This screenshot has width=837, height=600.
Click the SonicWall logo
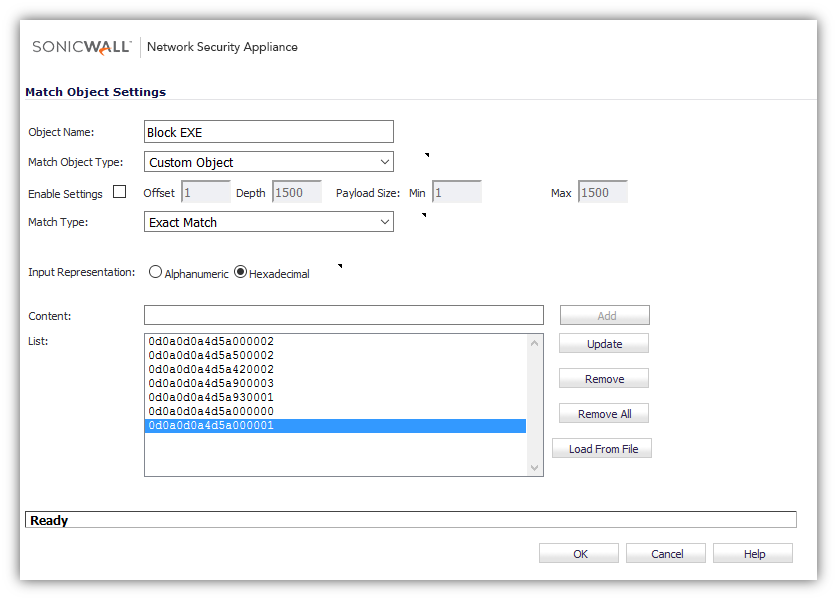(82, 47)
